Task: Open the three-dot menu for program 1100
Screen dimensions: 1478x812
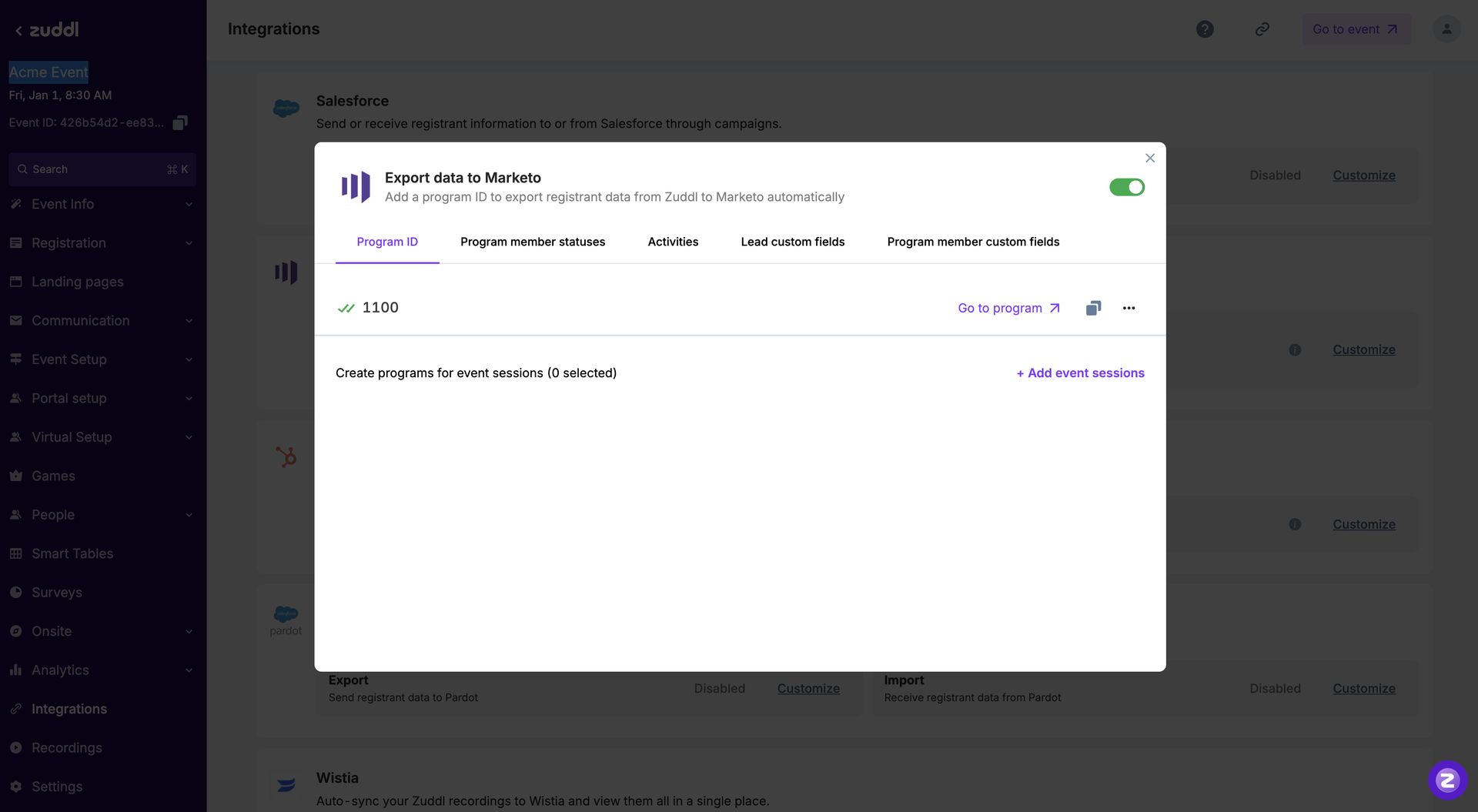Action: (x=1129, y=308)
